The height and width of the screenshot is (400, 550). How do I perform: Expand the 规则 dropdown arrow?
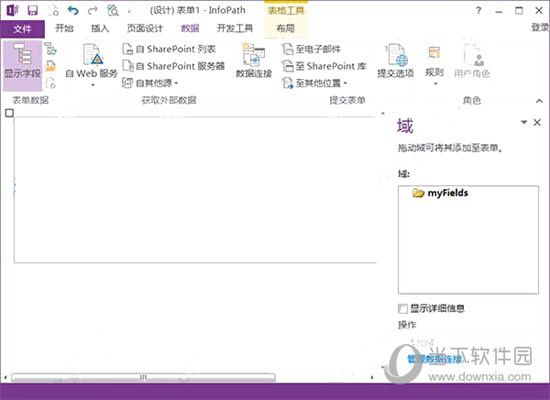tap(436, 84)
